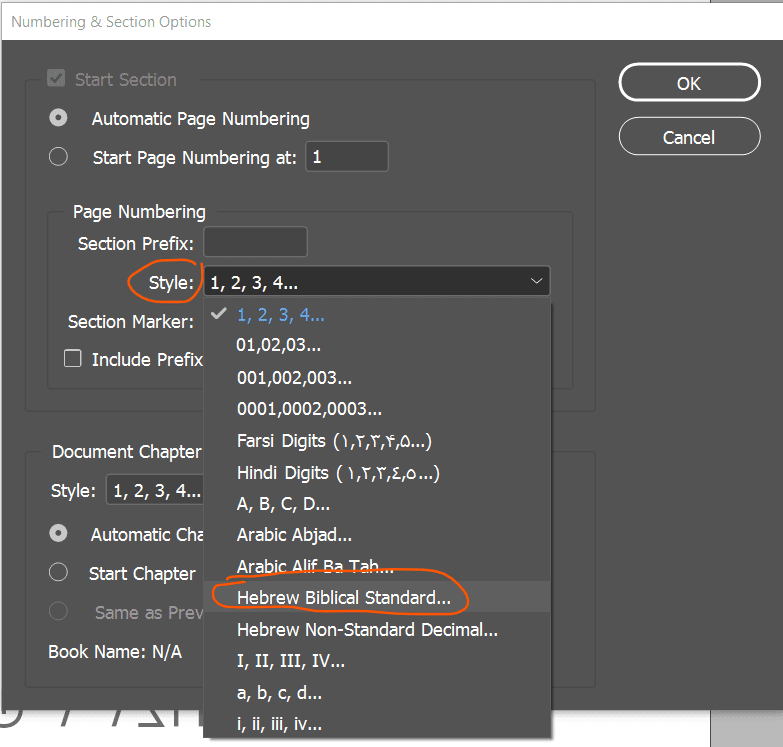Choose Arabic Abjad numbering style
The image size is (783, 747).
tap(294, 536)
